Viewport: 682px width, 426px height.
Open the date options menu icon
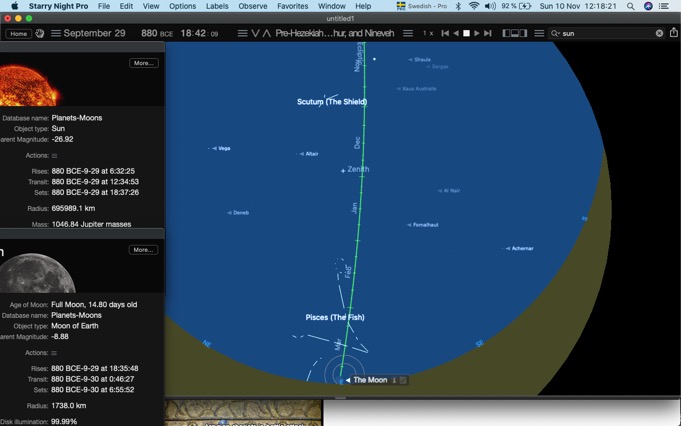(x=56, y=34)
